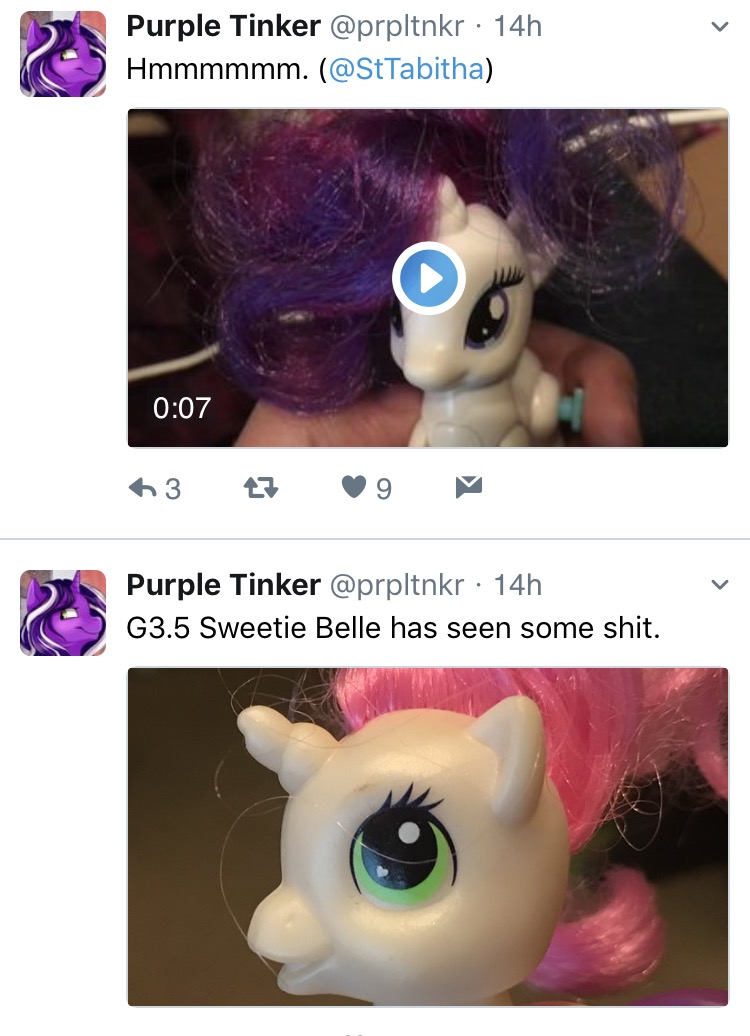Image resolution: width=750 pixels, height=1036 pixels.
Task: Open Purple Tinker avatar on second tweet
Action: 63,612
